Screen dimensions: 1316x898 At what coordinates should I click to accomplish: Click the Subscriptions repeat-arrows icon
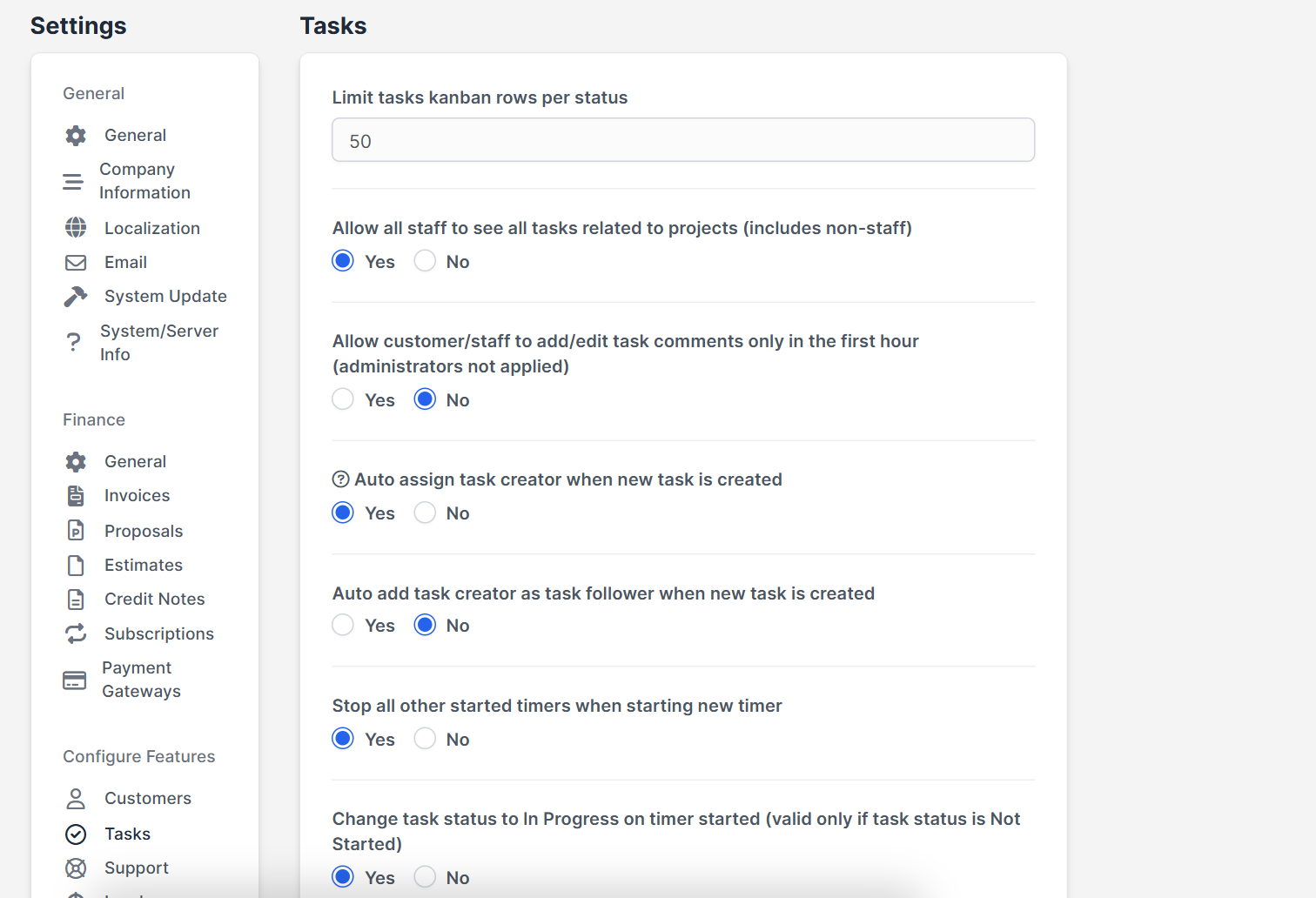pyautogui.click(x=76, y=633)
